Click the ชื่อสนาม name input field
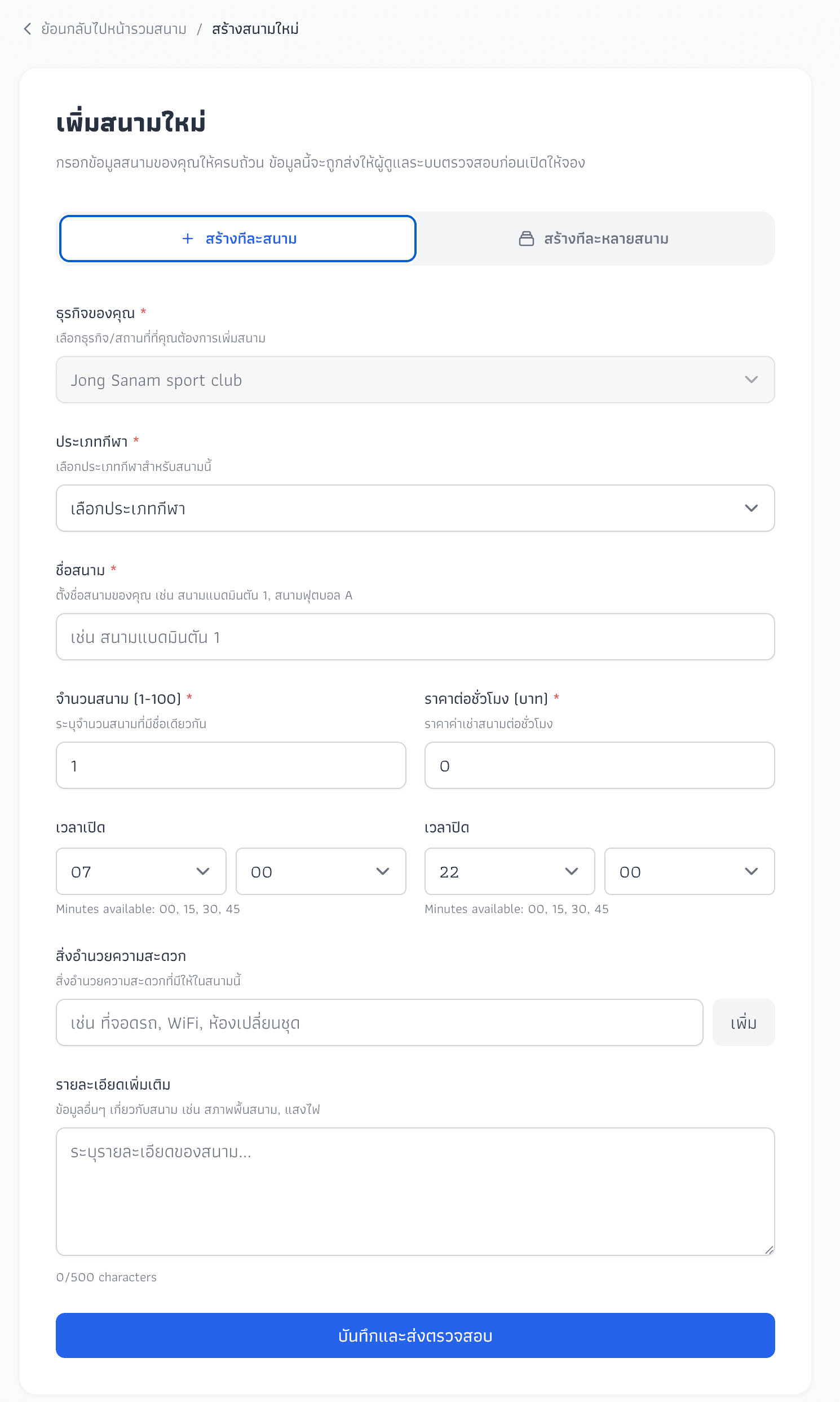 pos(415,637)
